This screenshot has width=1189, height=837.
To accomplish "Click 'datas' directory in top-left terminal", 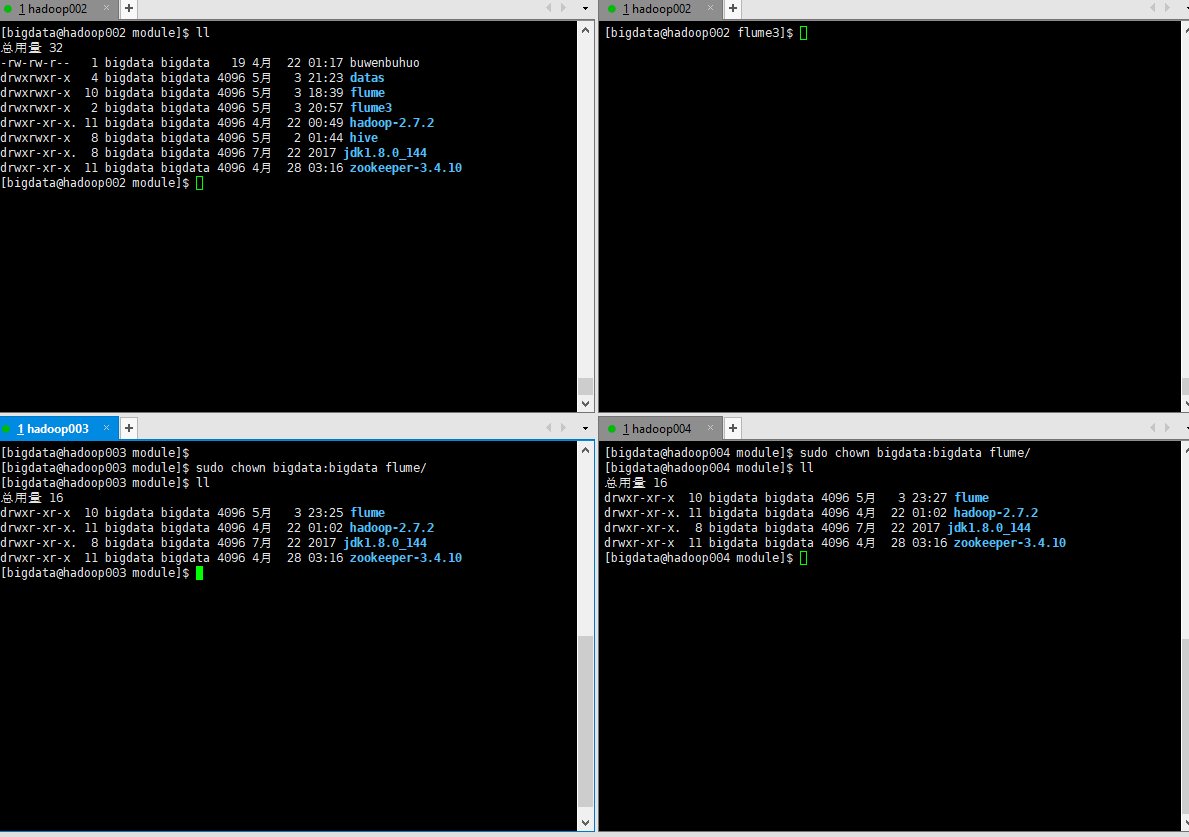I will pyautogui.click(x=367, y=78).
